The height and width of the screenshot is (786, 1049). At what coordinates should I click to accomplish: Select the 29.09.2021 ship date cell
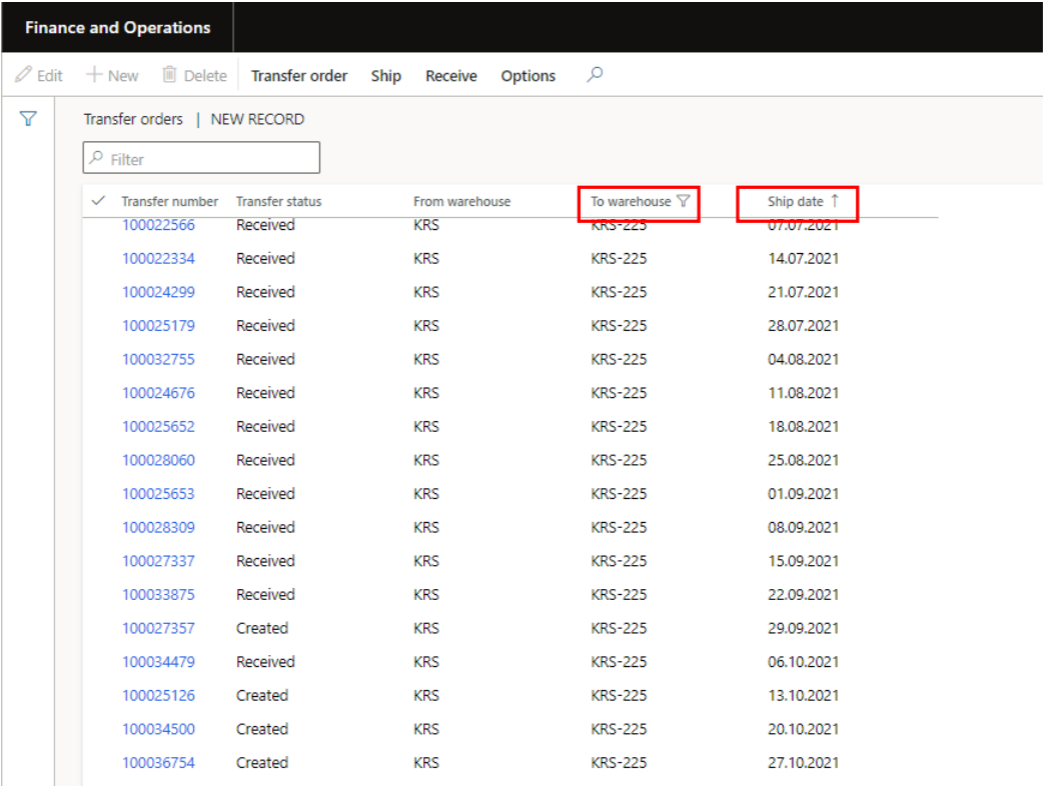(803, 628)
